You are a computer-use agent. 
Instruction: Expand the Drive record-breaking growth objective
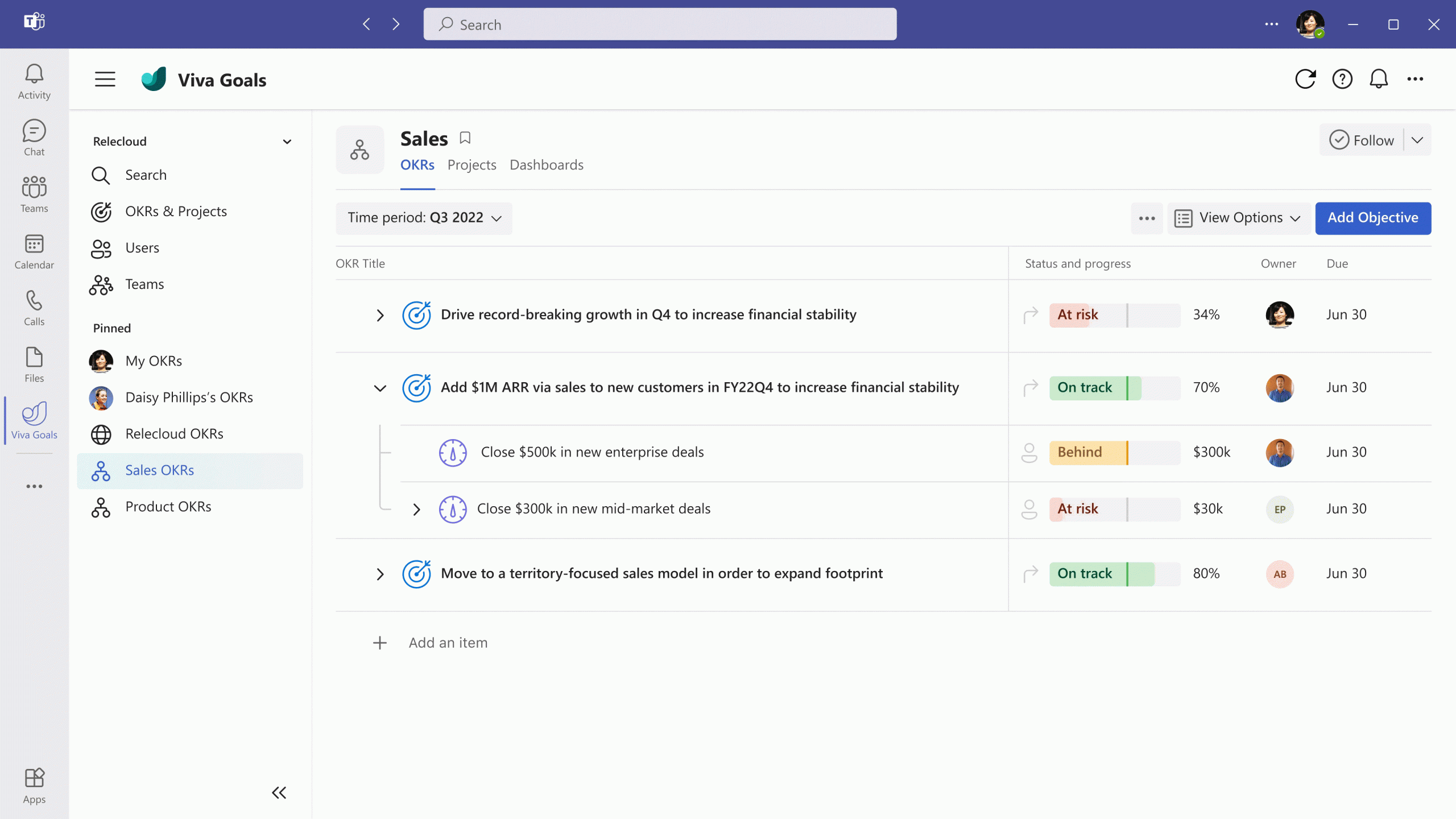380,315
